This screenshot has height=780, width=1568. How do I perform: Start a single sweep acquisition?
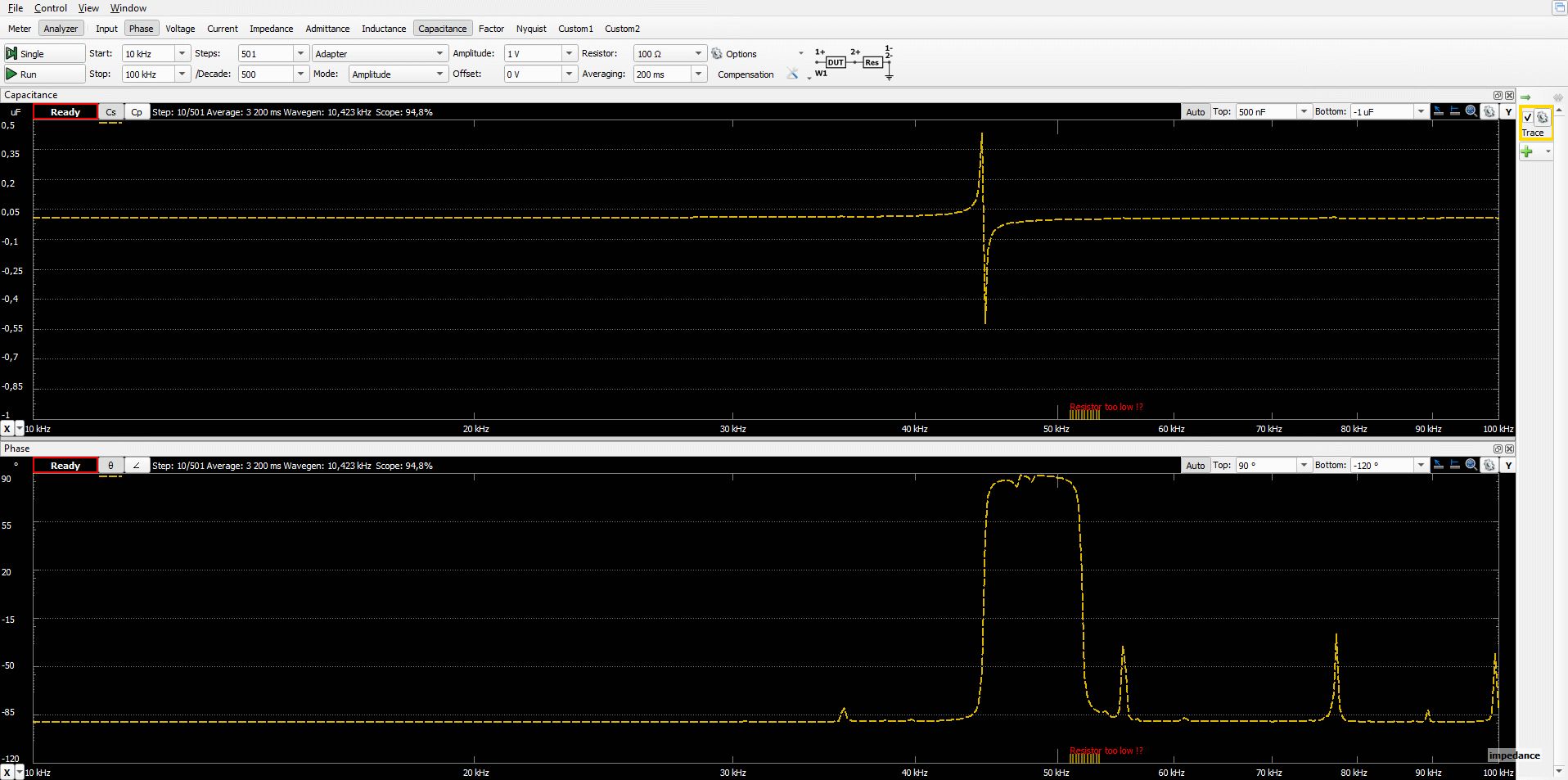tap(44, 53)
